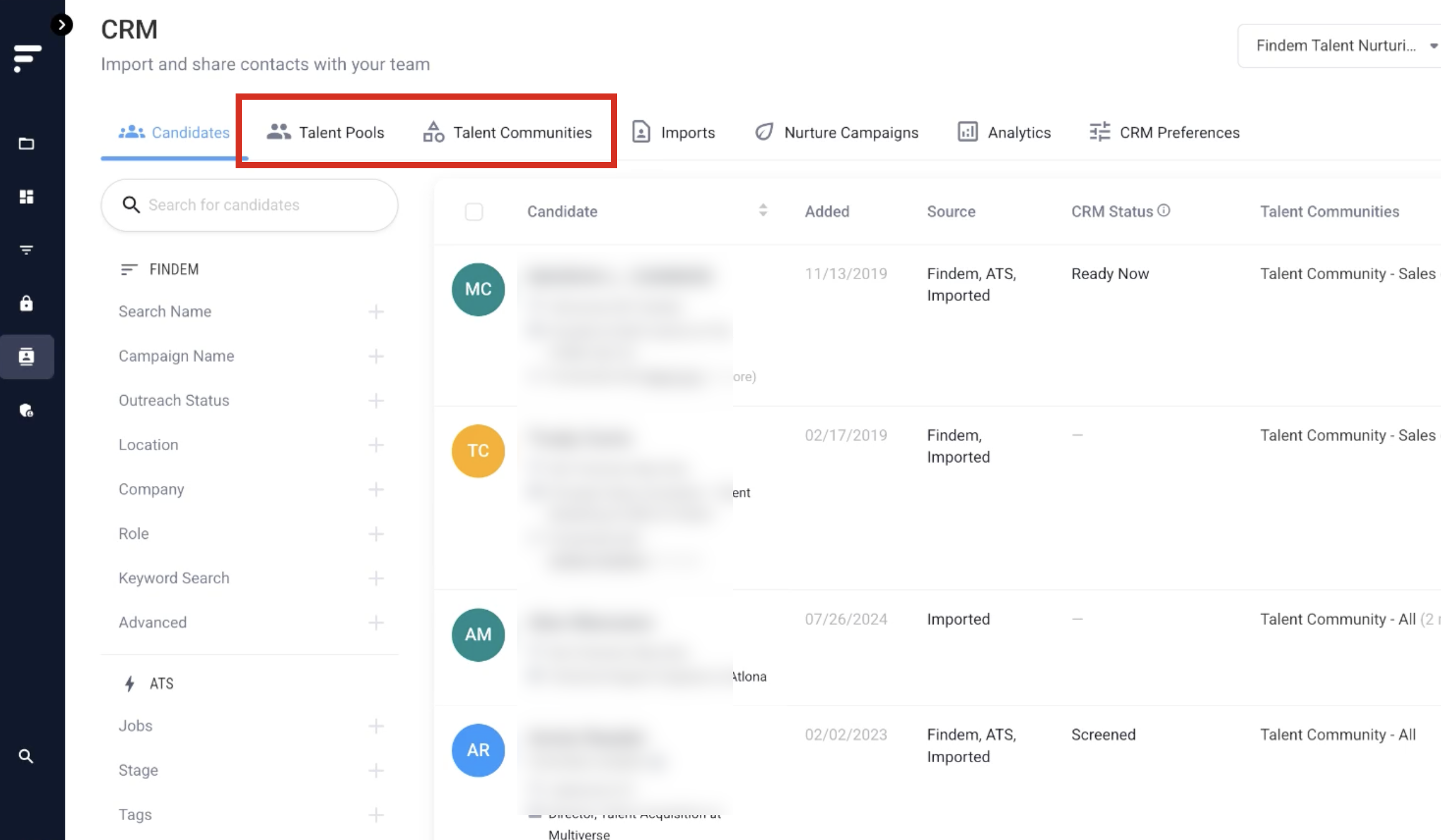Click Talent Community - All in AR row

(1338, 735)
